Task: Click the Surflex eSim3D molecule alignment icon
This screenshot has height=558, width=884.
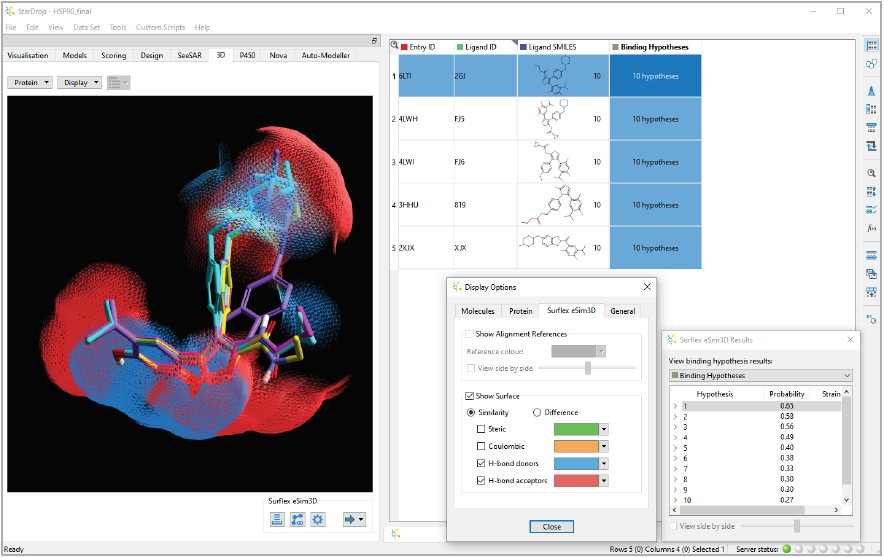Action: (298, 519)
